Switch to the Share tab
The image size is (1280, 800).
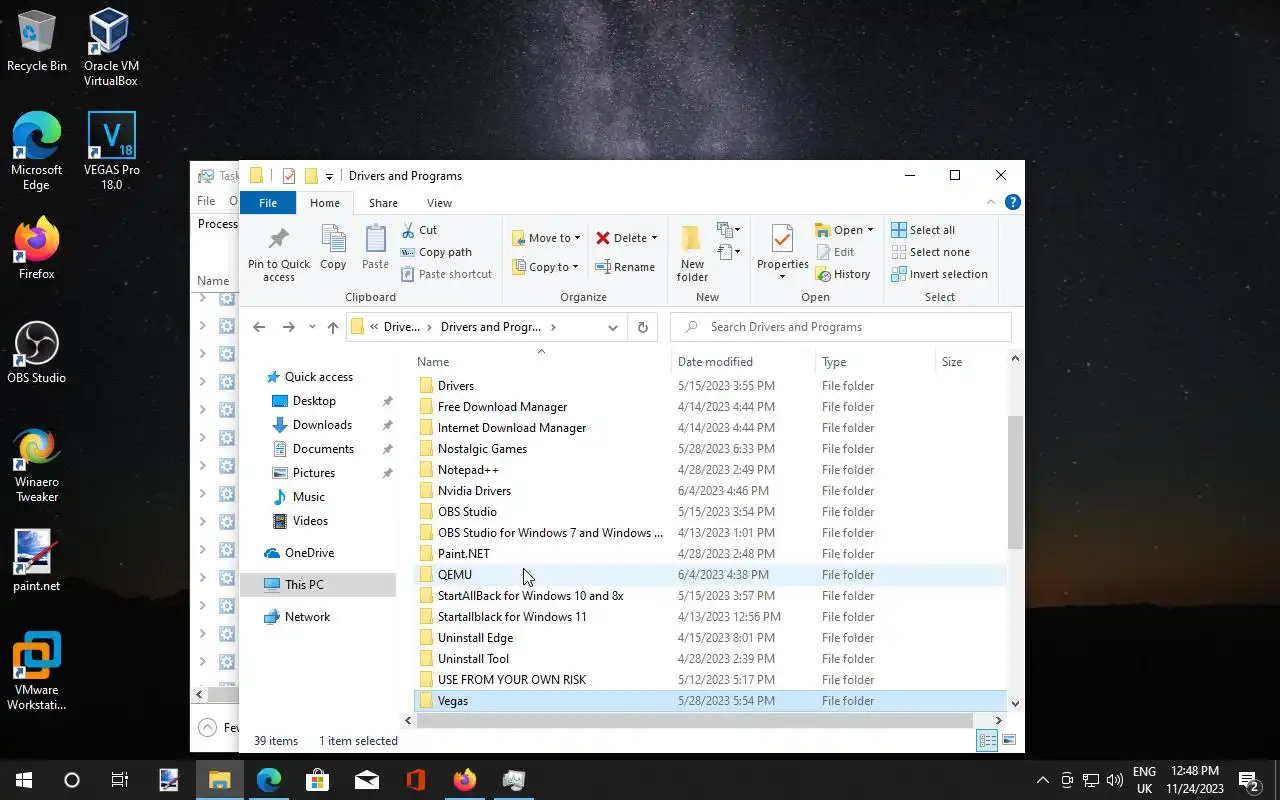click(x=383, y=202)
